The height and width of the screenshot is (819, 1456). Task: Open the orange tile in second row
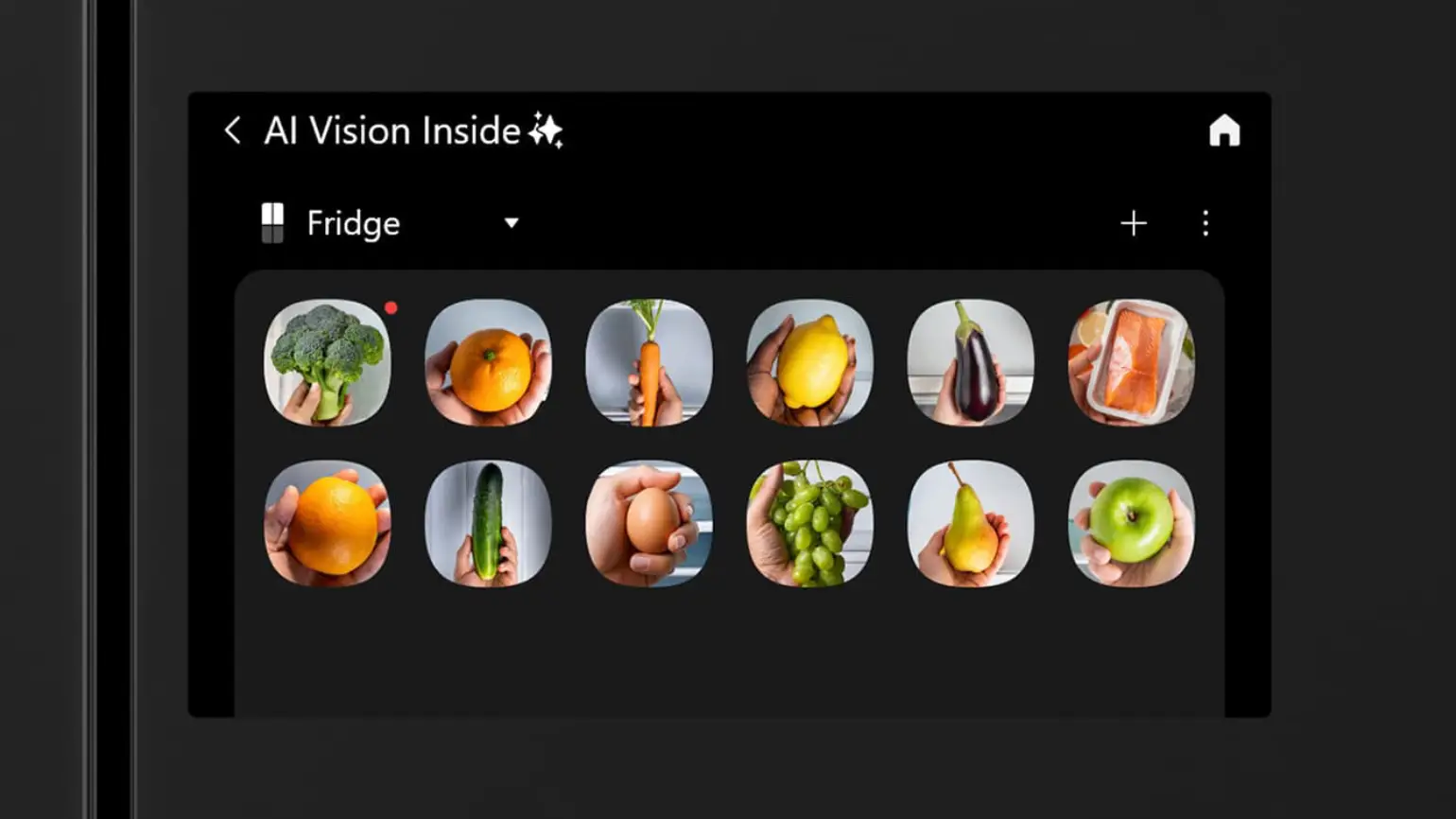click(327, 523)
